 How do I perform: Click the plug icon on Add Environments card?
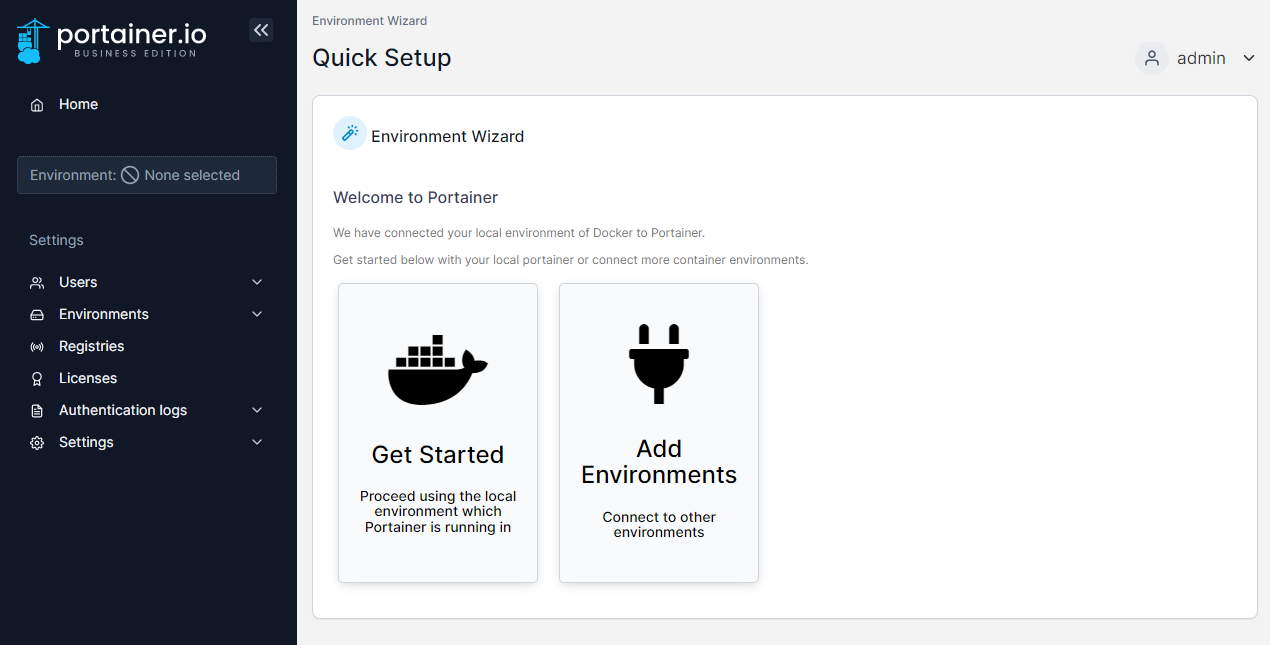point(658,362)
